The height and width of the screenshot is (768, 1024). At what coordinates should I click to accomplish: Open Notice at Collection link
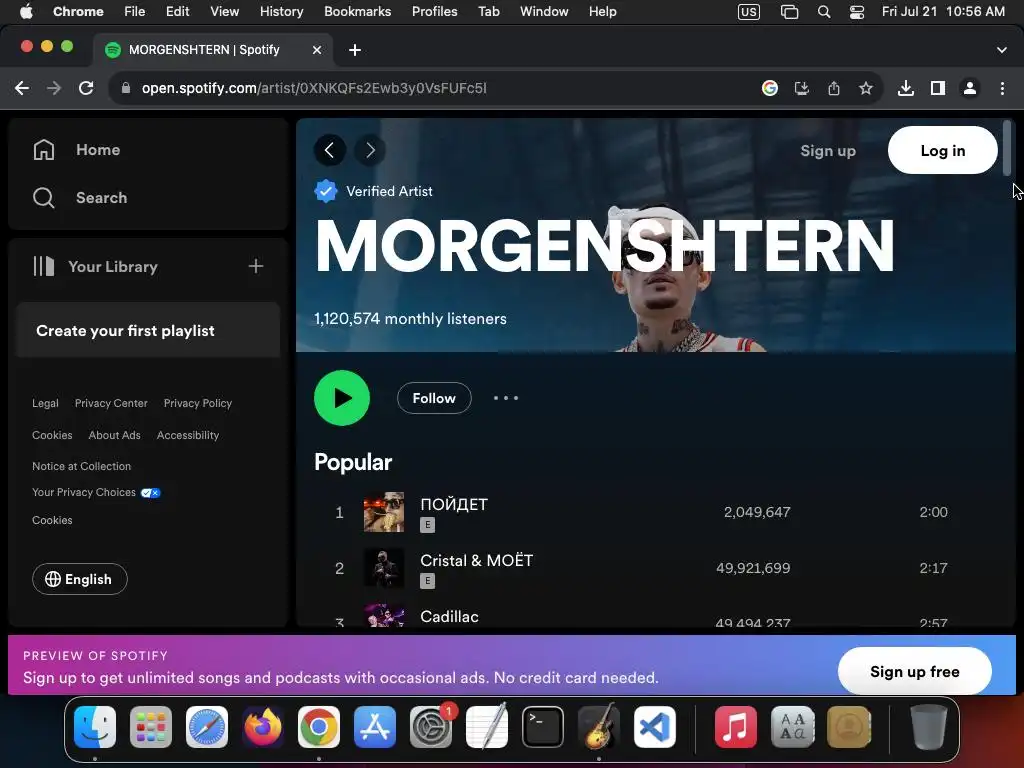click(82, 466)
